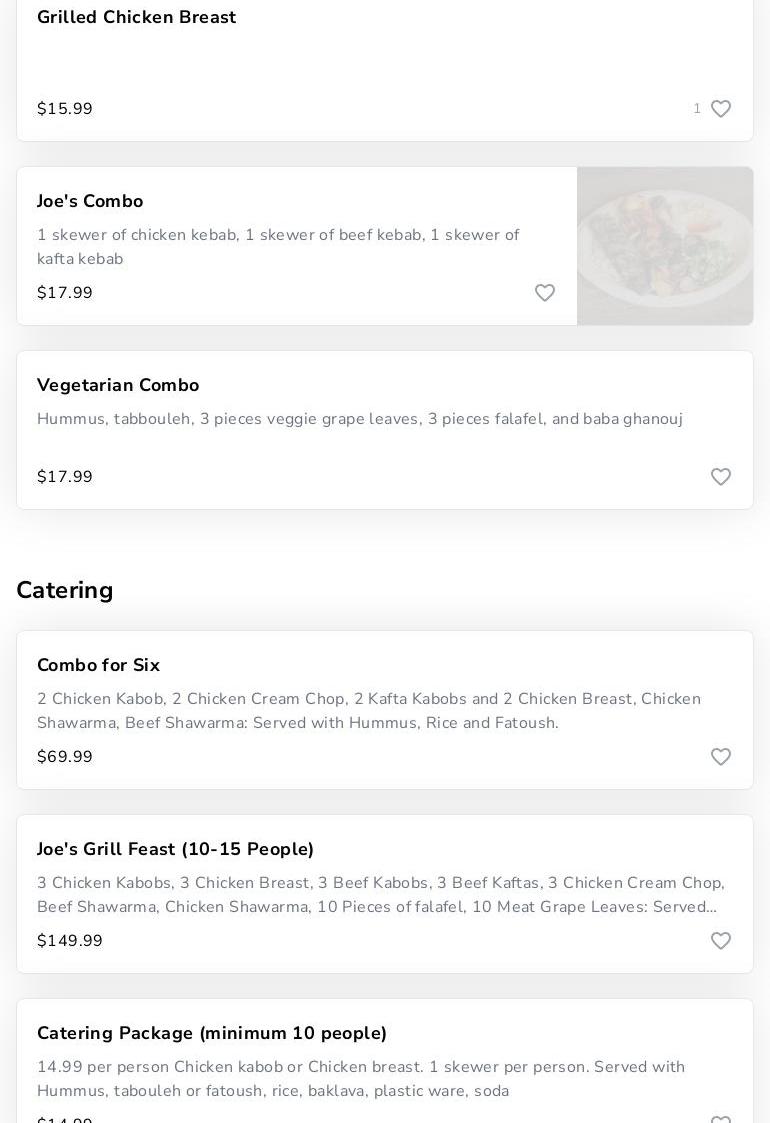The width and height of the screenshot is (770, 1123).
Task: Open Joe's Grill Feast (10-15 People)
Action: coord(176,849)
